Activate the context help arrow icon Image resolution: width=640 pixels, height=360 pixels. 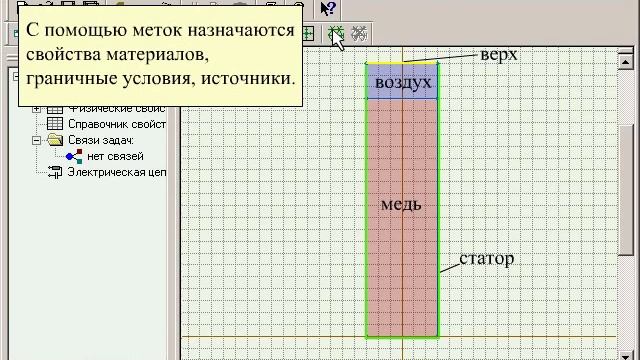[x=328, y=8]
